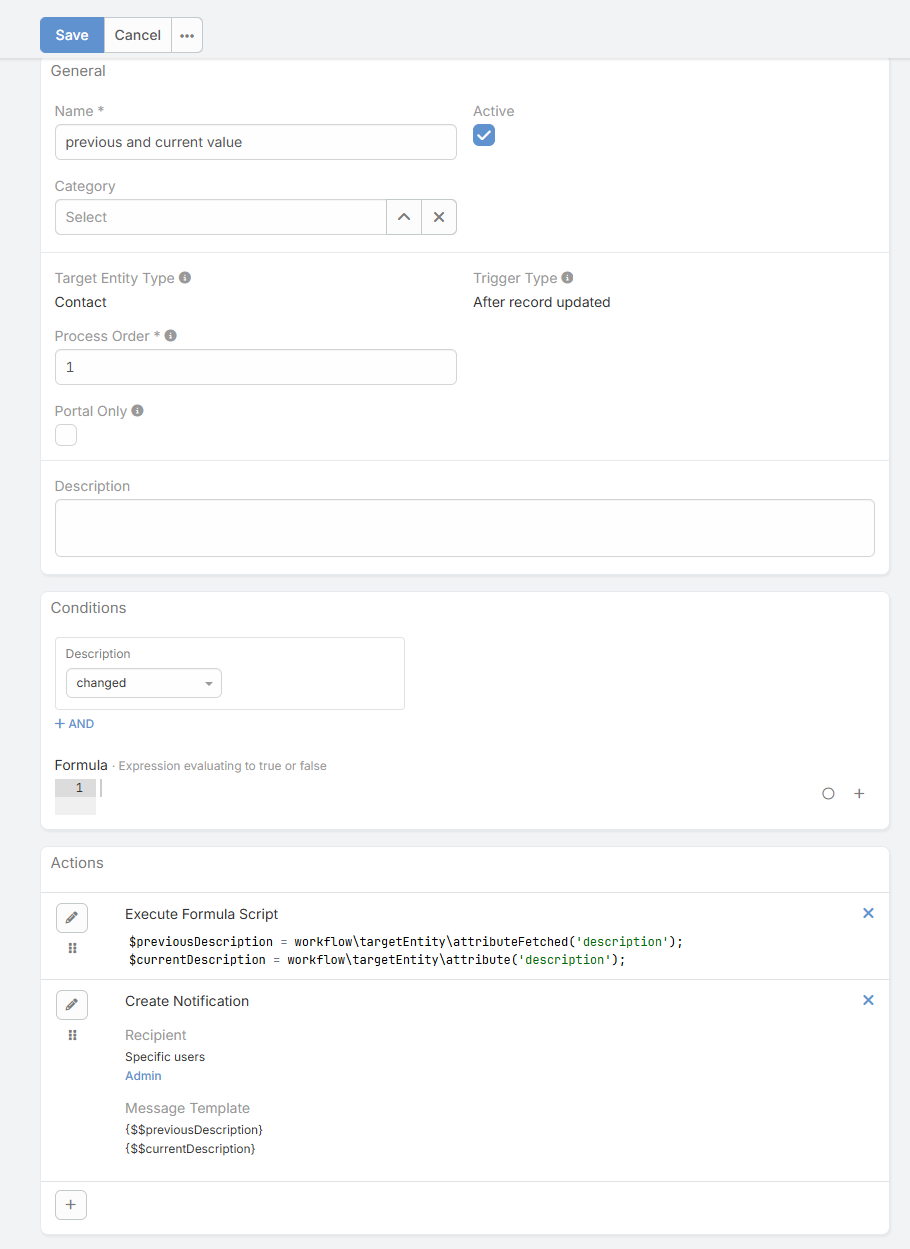Grab the drag handle of Execute Formula Script

click(x=72, y=948)
